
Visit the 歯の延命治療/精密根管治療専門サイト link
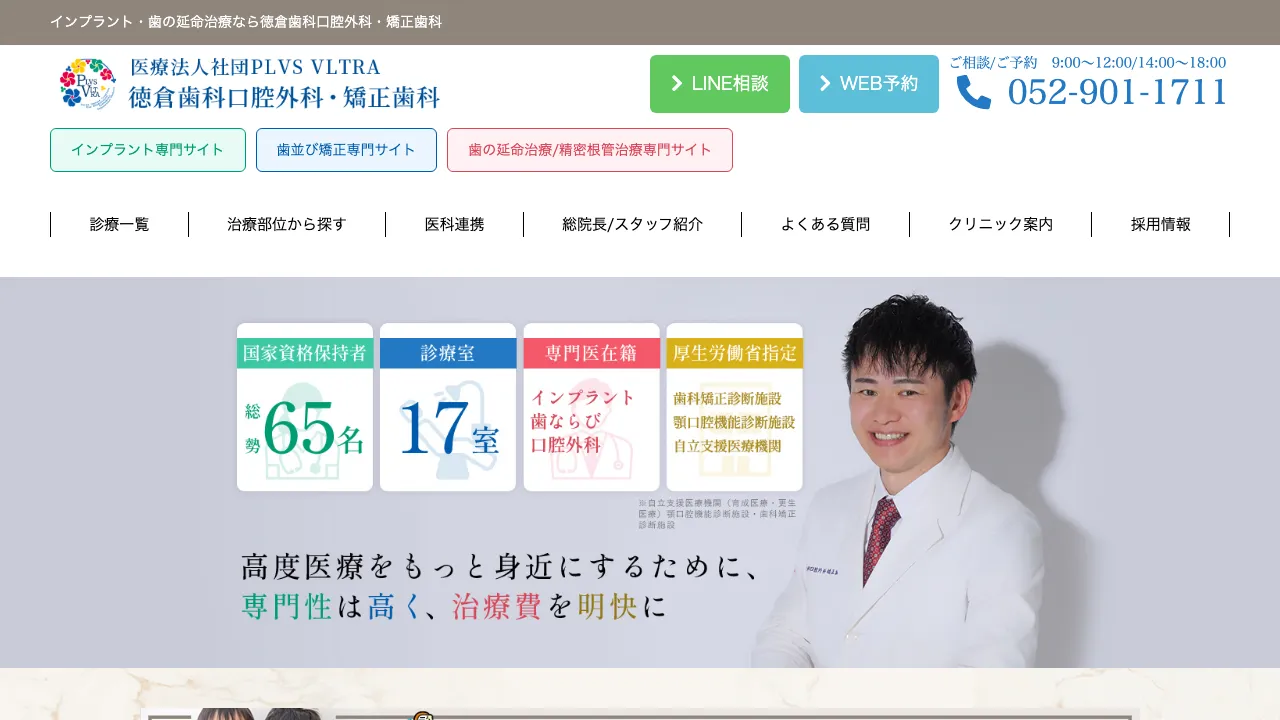tap(590, 150)
